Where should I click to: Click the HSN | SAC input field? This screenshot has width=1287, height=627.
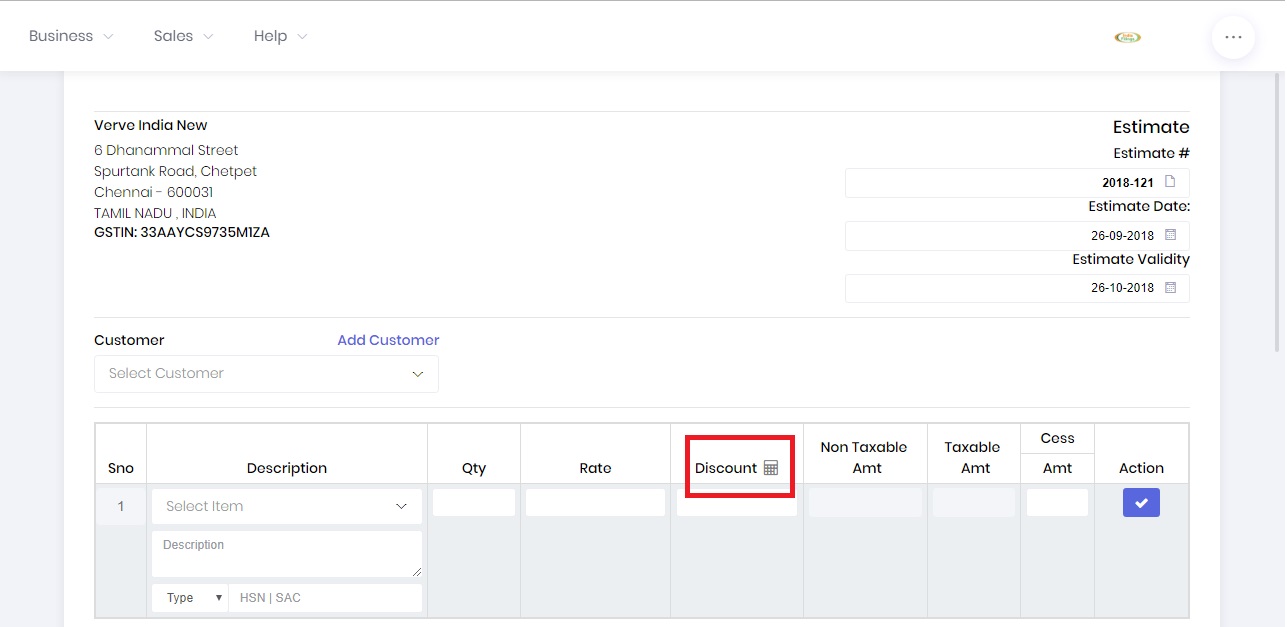point(325,597)
